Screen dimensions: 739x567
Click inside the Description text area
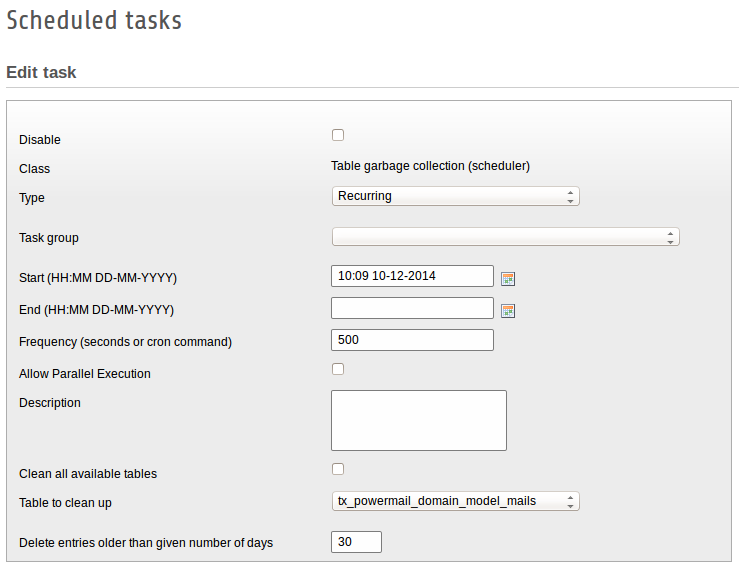(x=418, y=420)
